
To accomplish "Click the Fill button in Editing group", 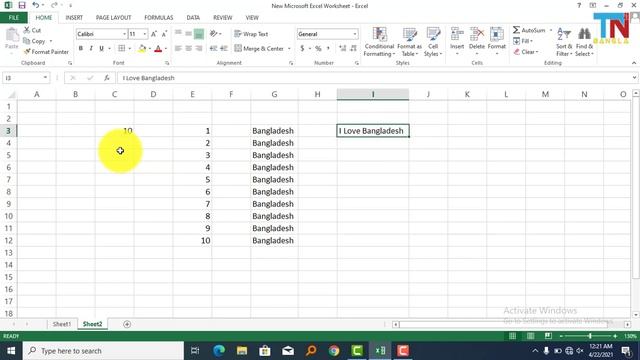I will (x=523, y=41).
